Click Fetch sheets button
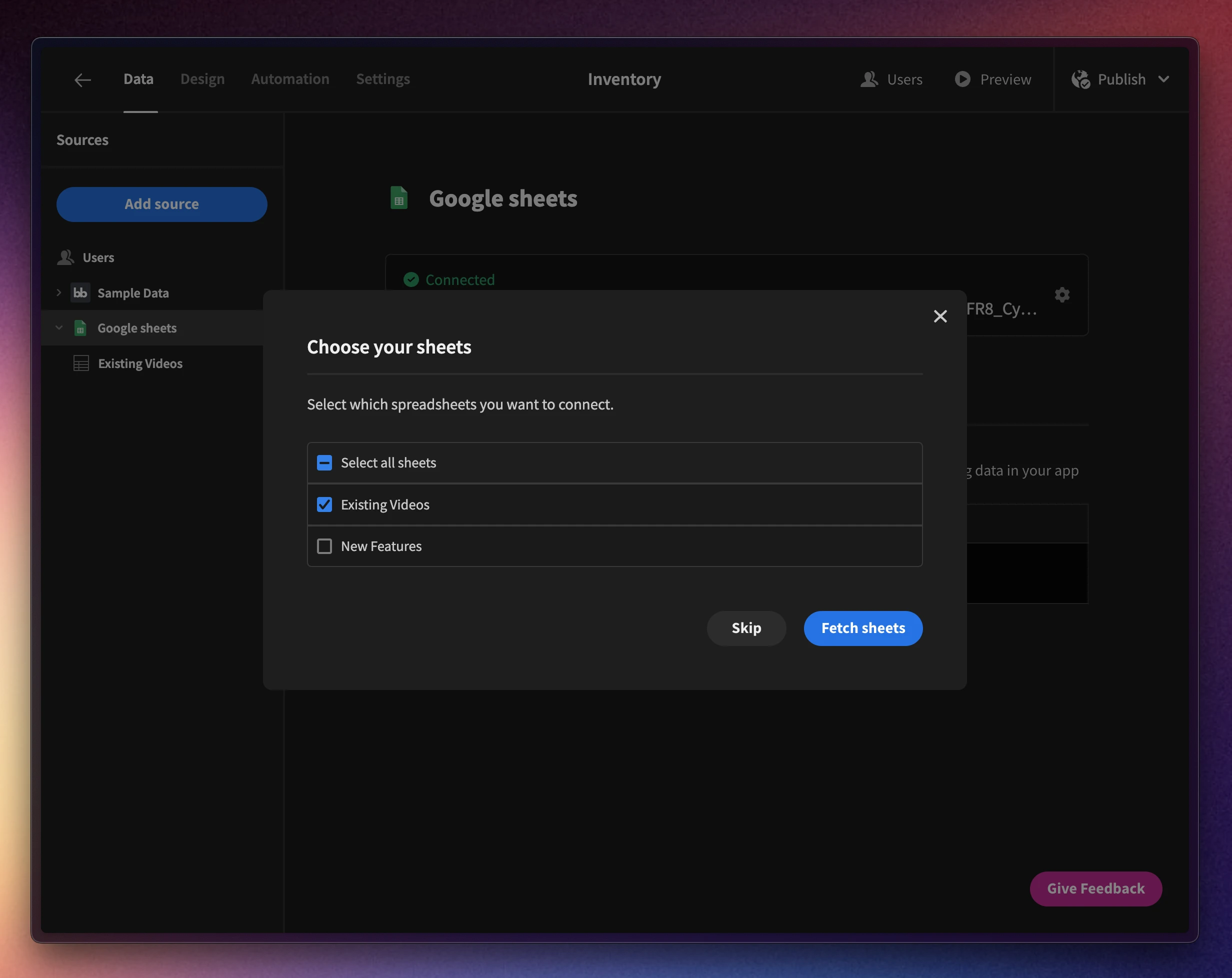This screenshot has height=978, width=1232. pos(863,628)
